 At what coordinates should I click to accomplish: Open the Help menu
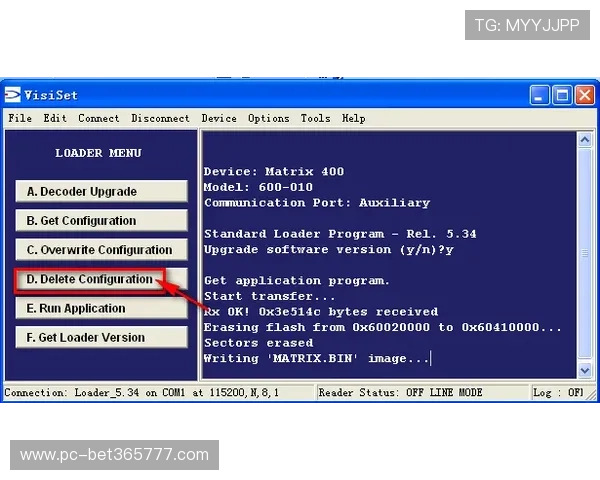[x=354, y=118]
